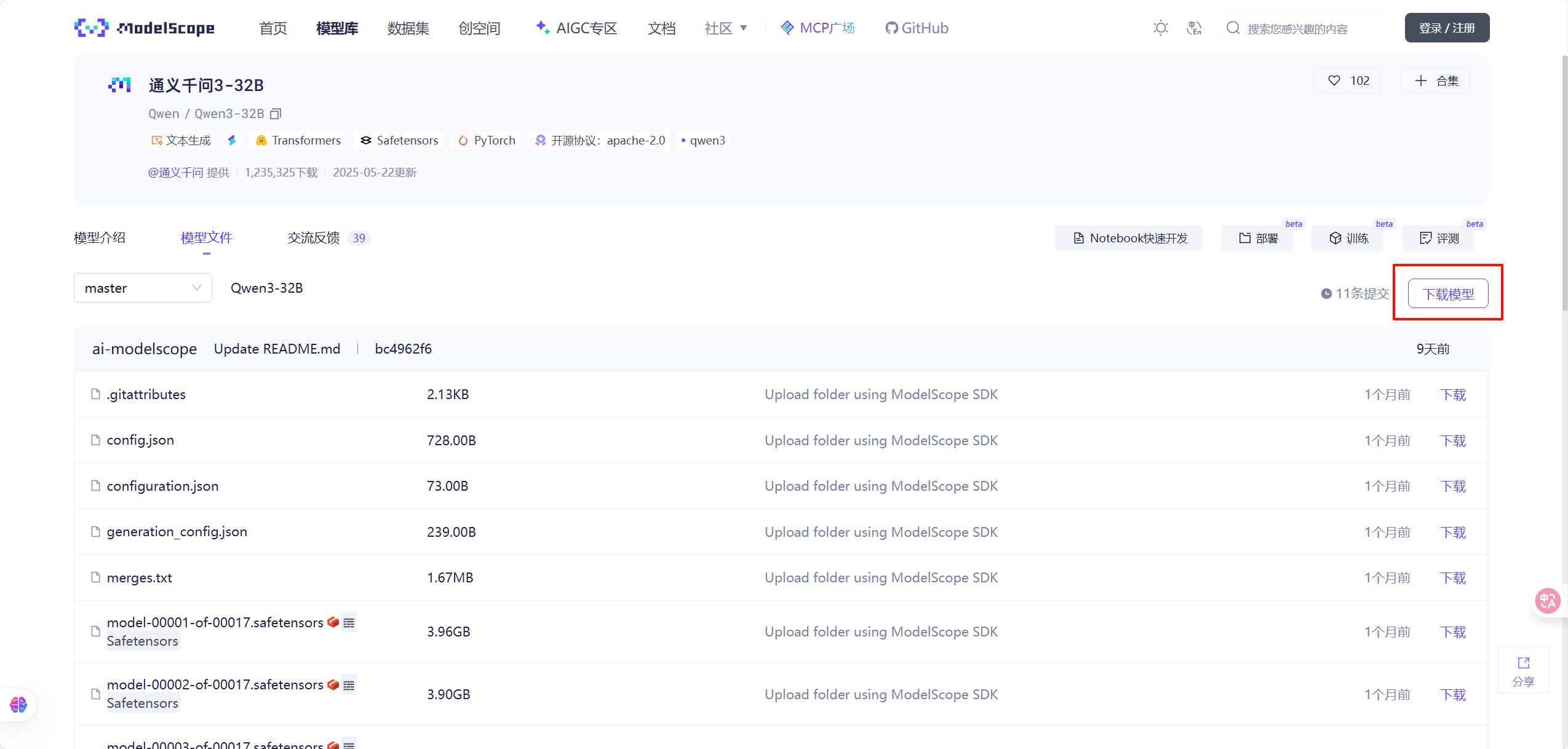The width and height of the screenshot is (1568, 749).
Task: Click the Transformers tag
Action: click(x=298, y=140)
